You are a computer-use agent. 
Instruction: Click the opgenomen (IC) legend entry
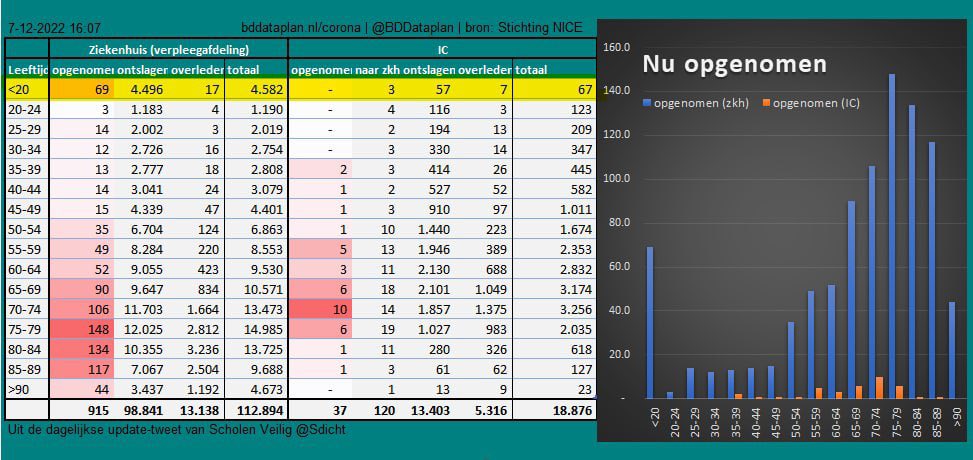point(809,103)
